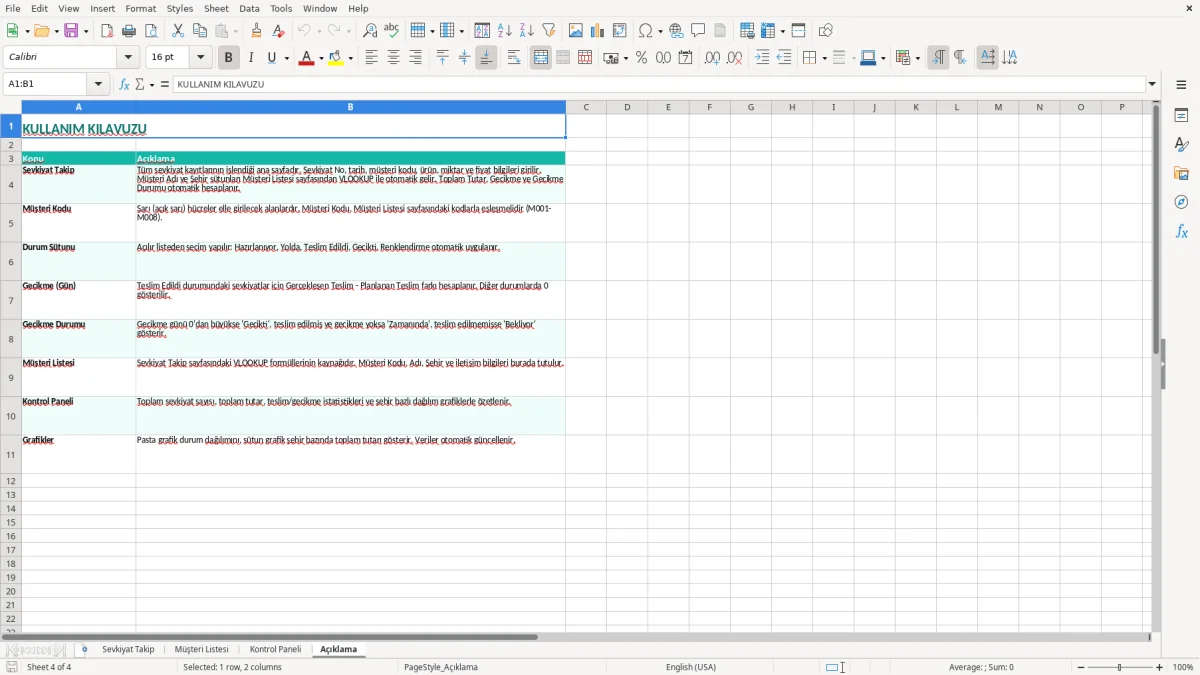Viewport: 1200px width, 675px height.
Task: Open the Format menu
Action: tap(140, 8)
